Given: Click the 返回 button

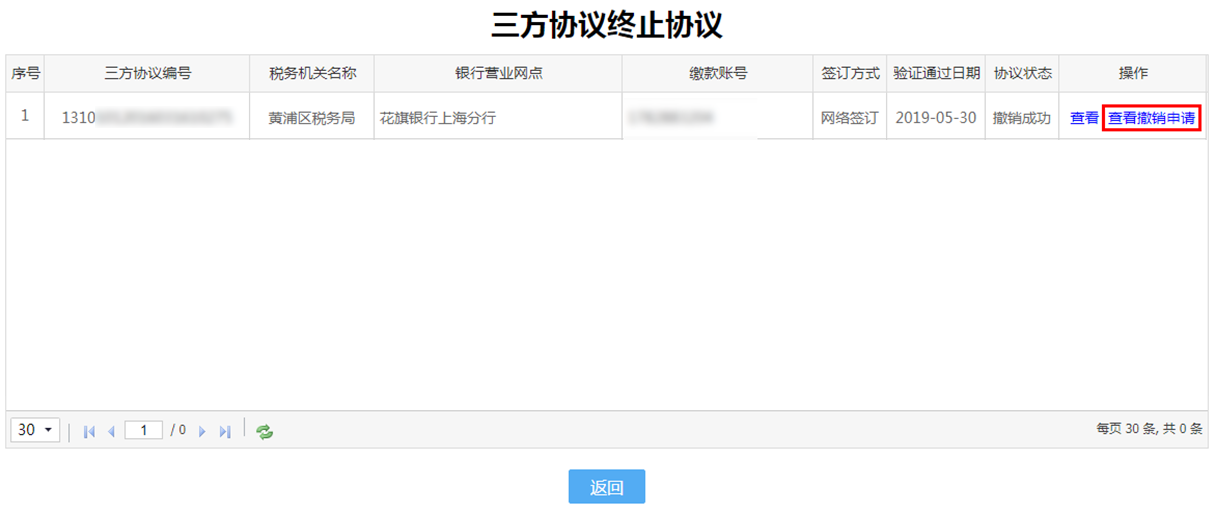Looking at the screenshot, I should coord(606,487).
